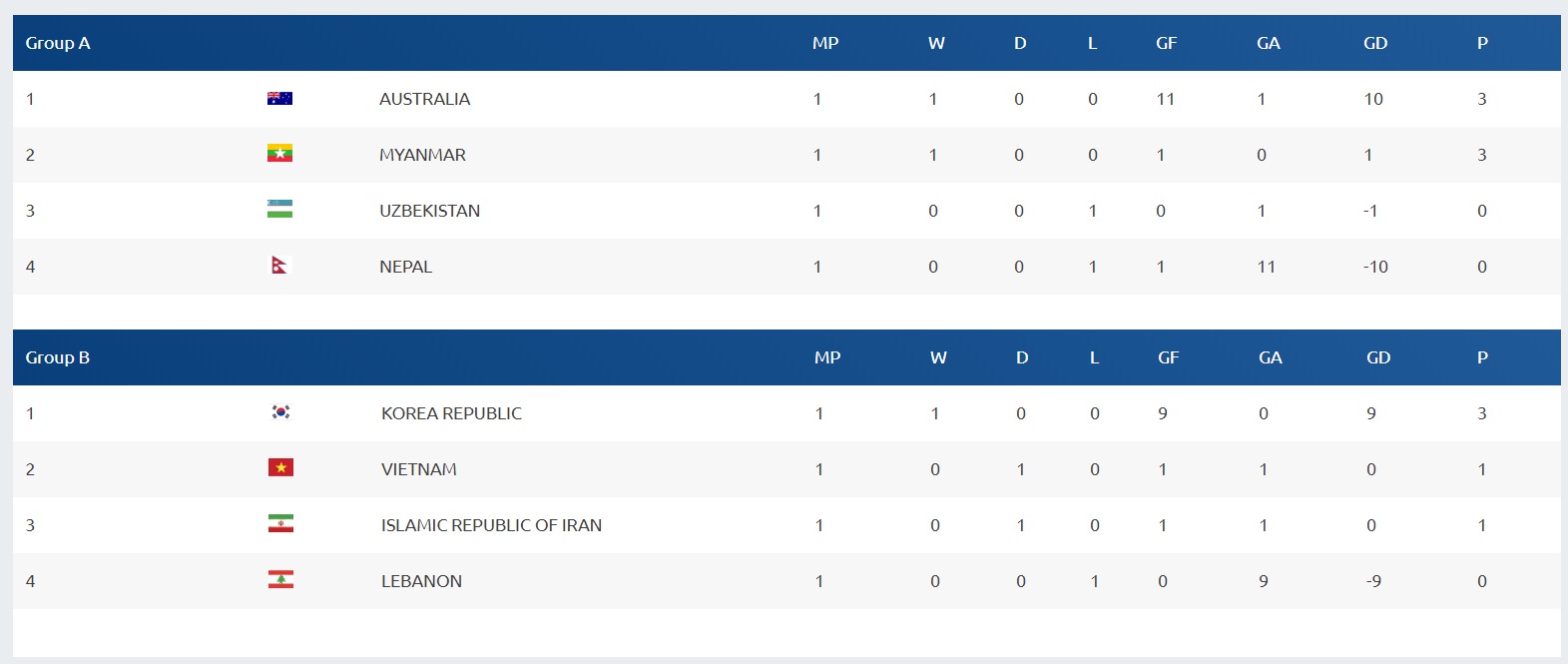Select the LEBANON team name
Image resolution: width=1568 pixels, height=664 pixels.
(421, 581)
